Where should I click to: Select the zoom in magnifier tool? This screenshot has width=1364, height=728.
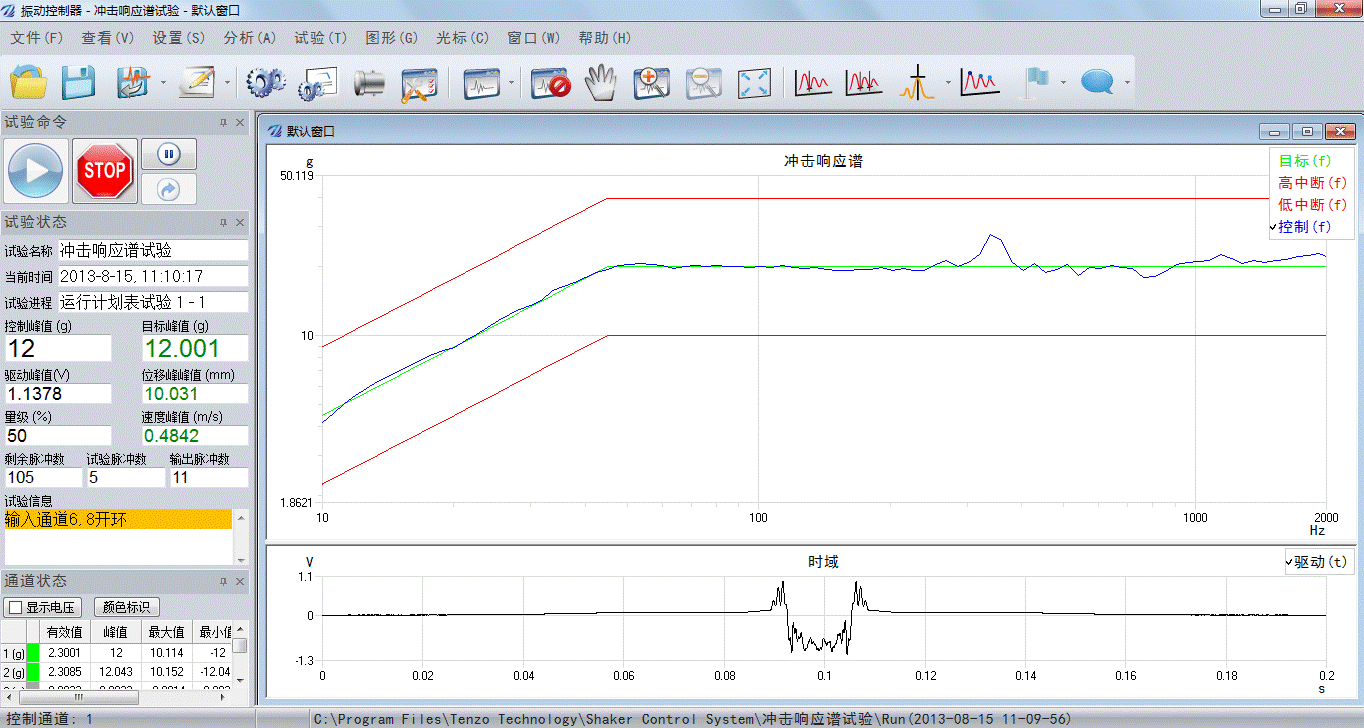(652, 83)
